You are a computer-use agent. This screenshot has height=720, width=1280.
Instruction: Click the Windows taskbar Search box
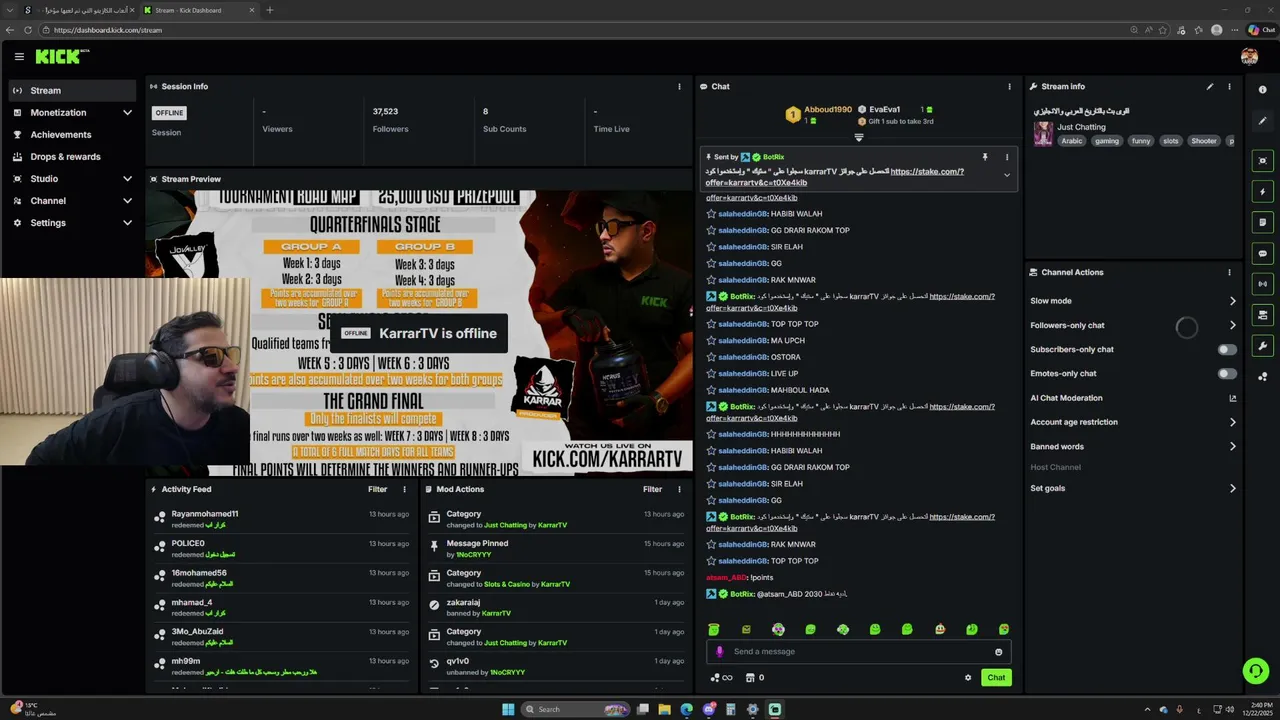[575, 709]
